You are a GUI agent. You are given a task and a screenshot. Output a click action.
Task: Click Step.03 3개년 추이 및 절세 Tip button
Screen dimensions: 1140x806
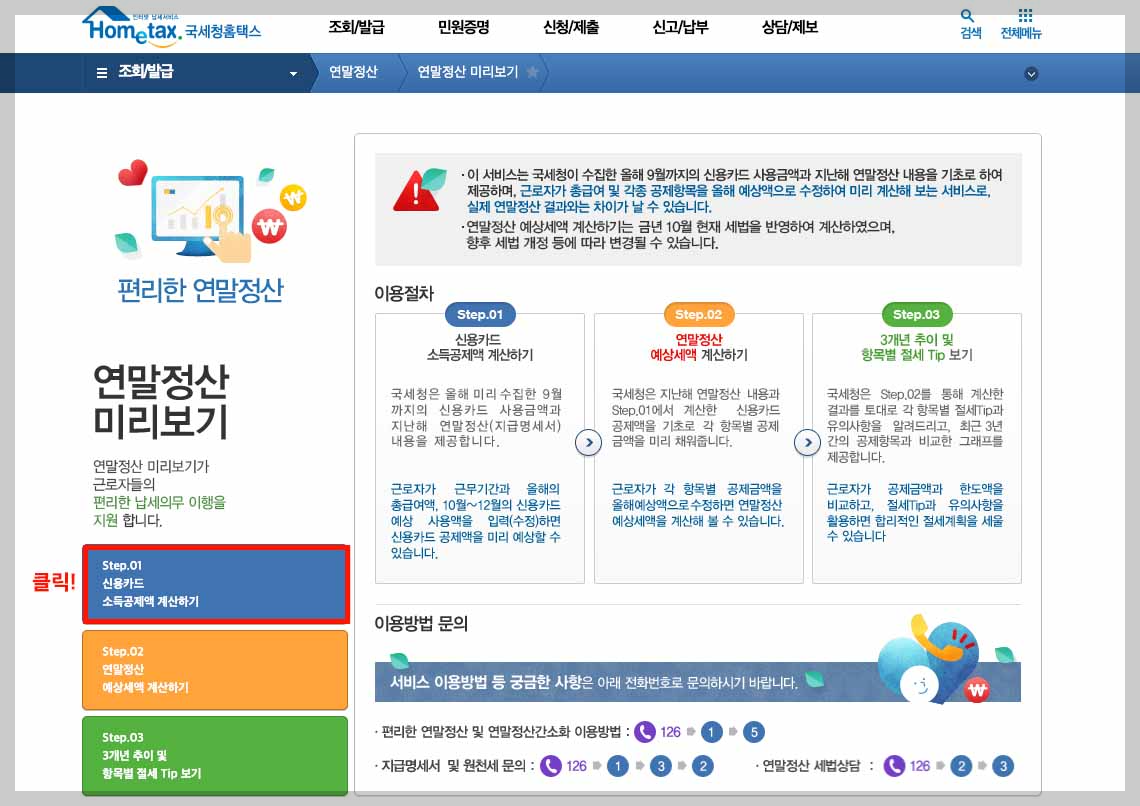coord(215,755)
